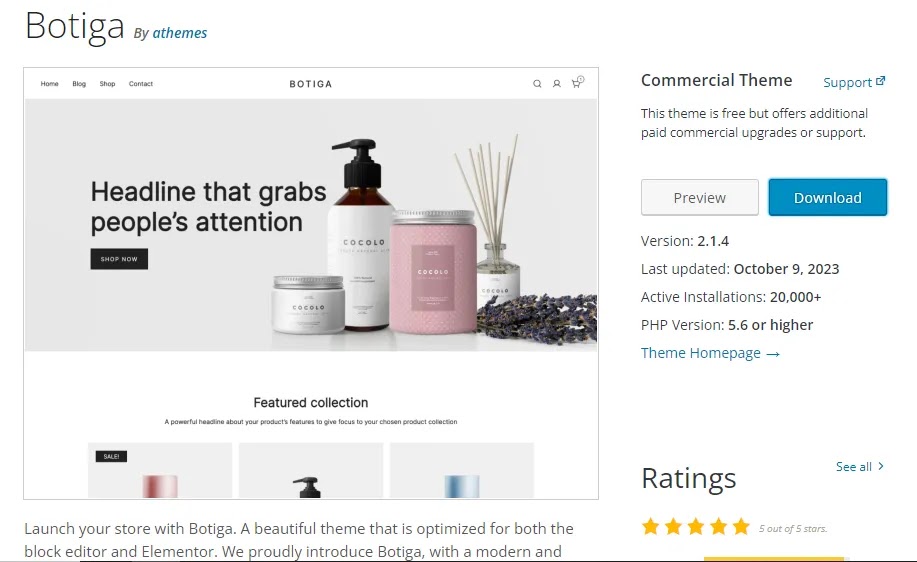Click the Preview button

tap(699, 198)
